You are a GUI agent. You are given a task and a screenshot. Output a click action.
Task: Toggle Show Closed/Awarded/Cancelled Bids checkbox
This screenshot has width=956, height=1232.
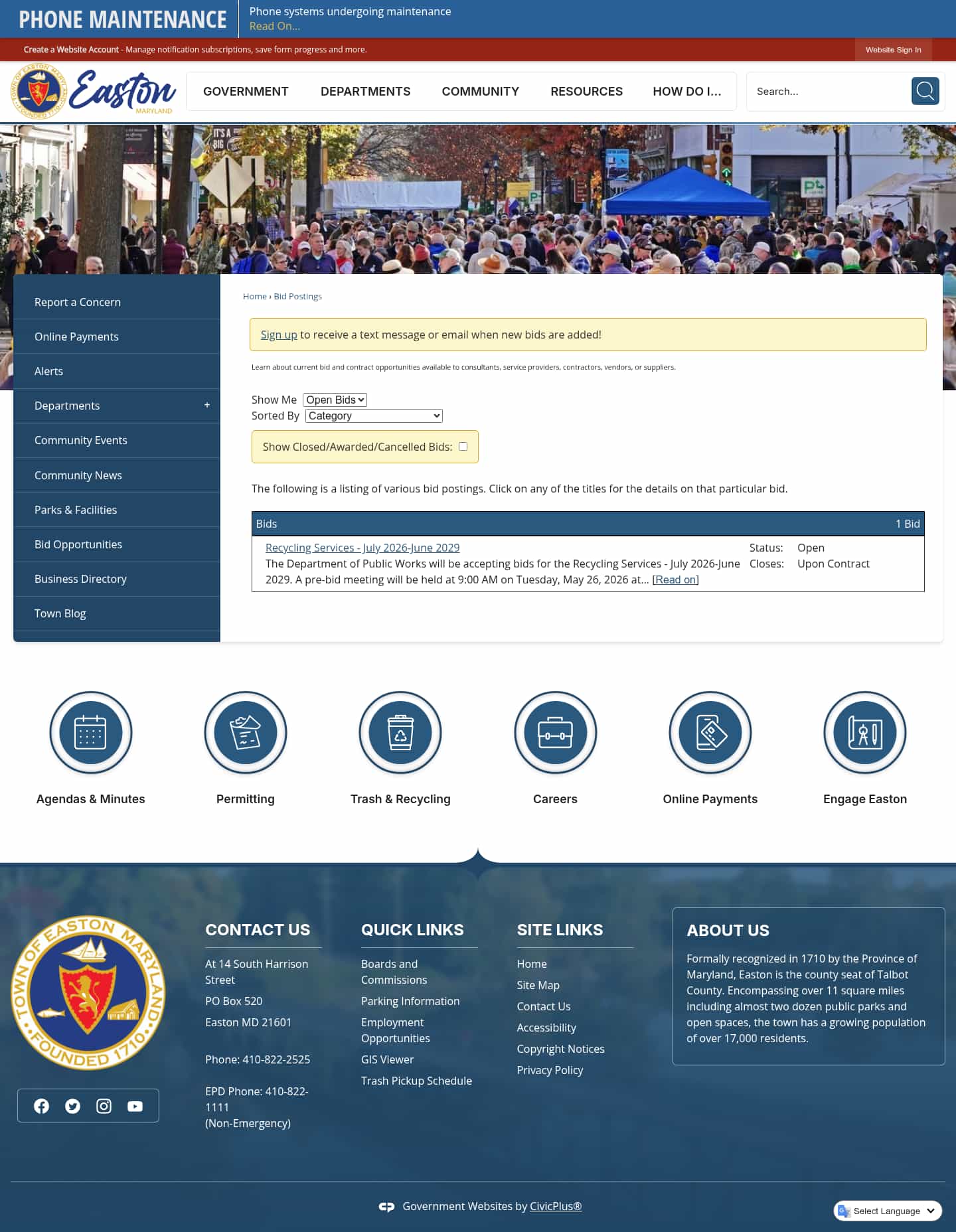pos(463,447)
